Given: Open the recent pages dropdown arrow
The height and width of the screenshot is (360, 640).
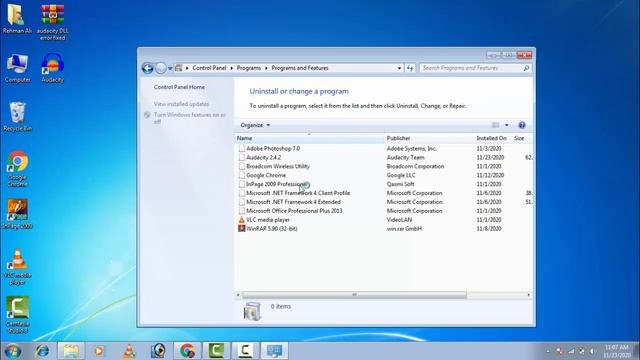Looking at the screenshot, I should tap(170, 68).
